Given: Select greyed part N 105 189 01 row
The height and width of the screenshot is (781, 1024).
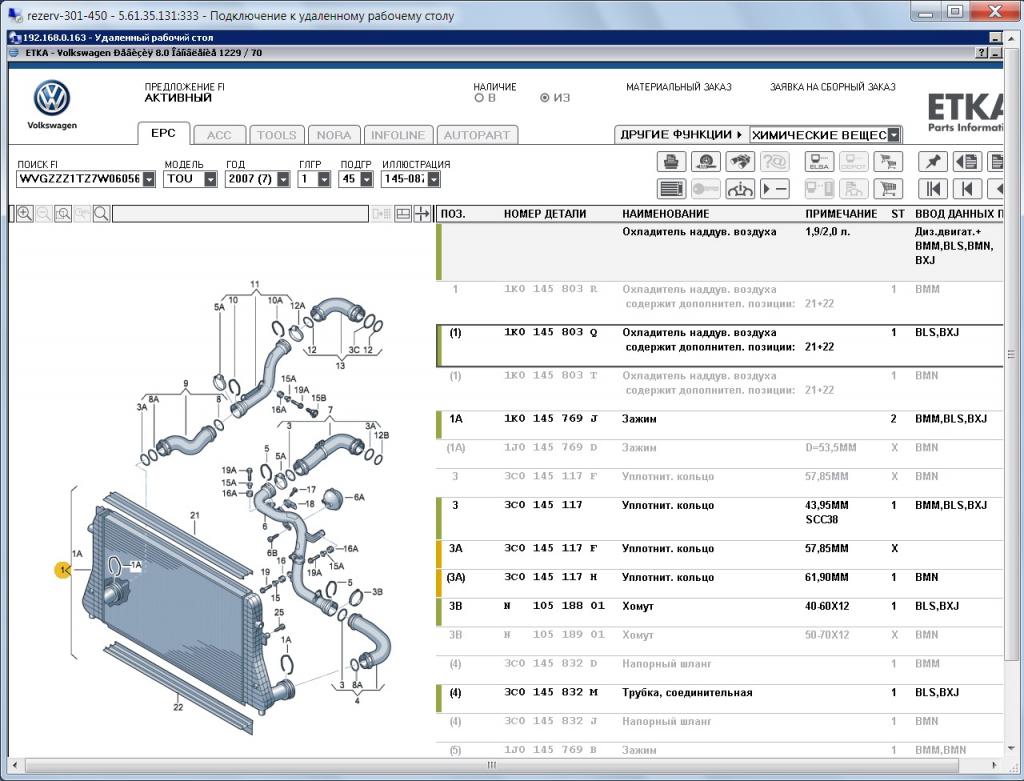Looking at the screenshot, I should 720,641.
